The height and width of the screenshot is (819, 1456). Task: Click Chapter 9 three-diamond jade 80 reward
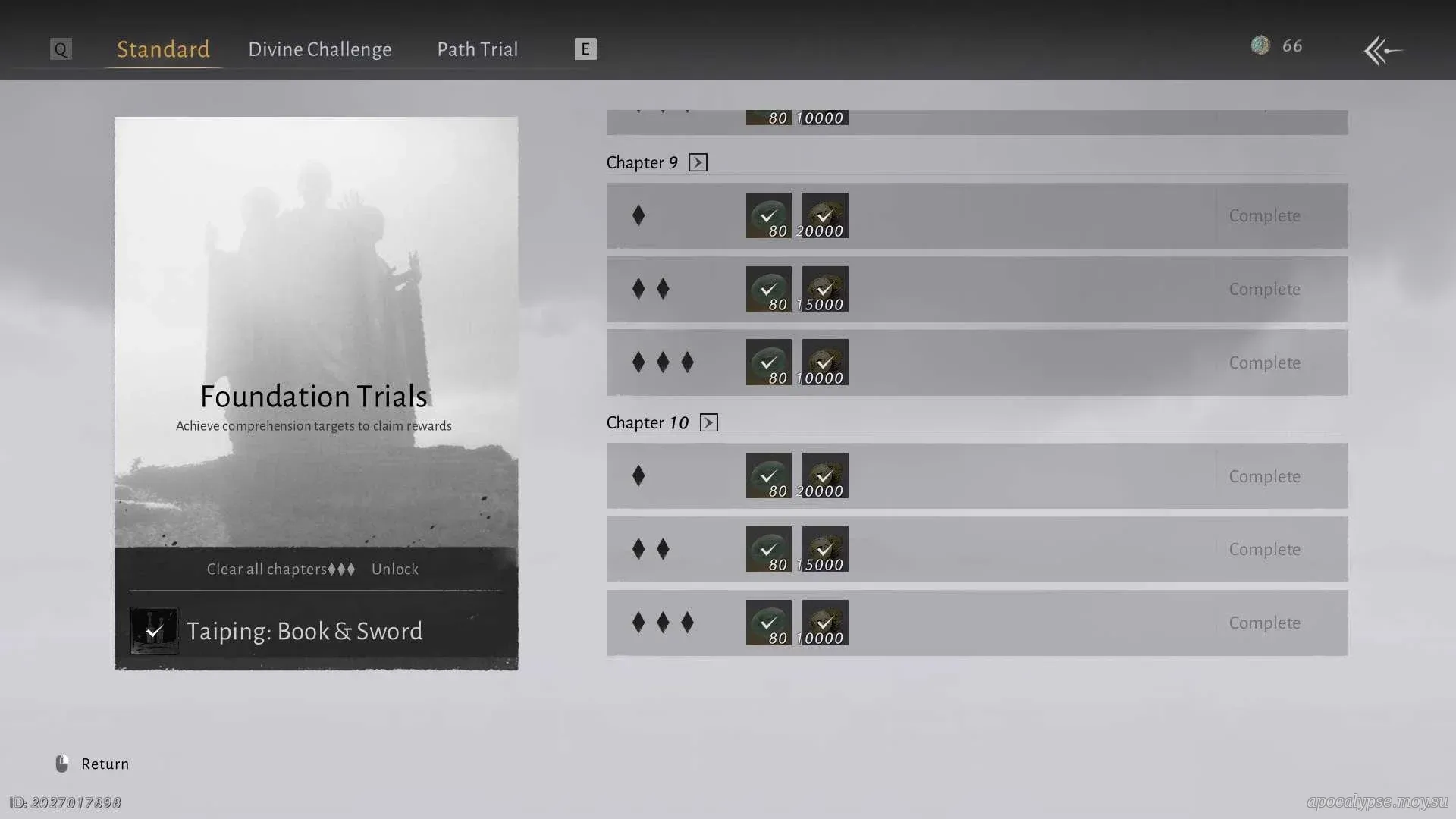(x=768, y=362)
